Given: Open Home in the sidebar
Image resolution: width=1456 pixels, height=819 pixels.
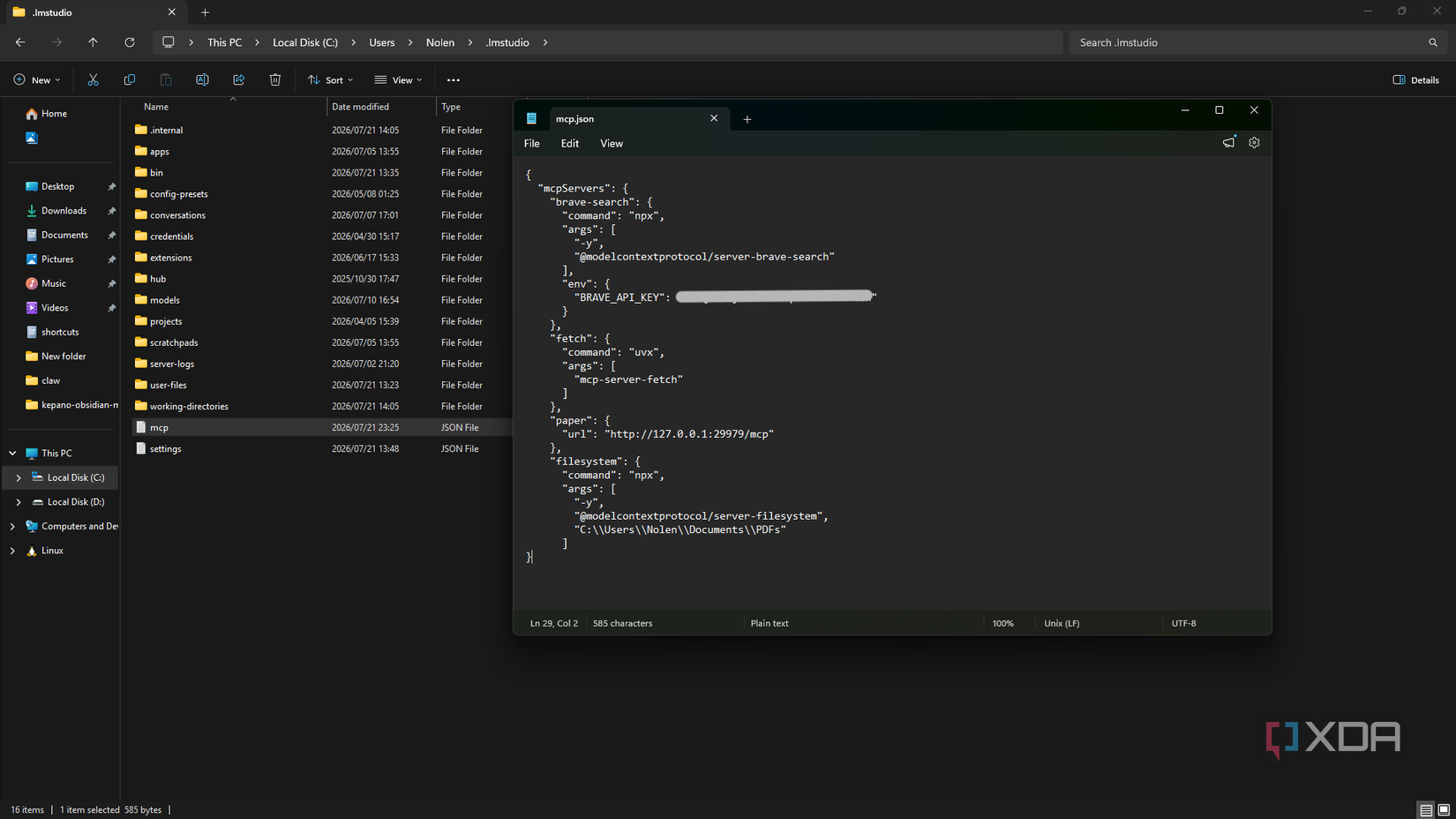Looking at the screenshot, I should (54, 114).
